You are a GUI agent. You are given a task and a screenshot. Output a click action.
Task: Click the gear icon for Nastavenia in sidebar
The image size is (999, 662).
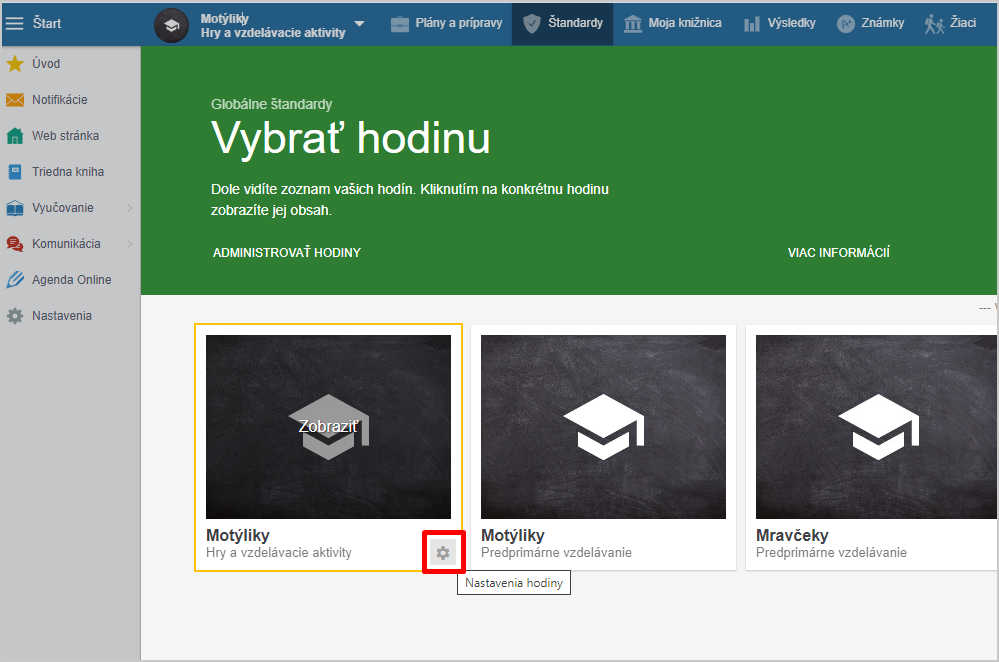click(x=15, y=316)
